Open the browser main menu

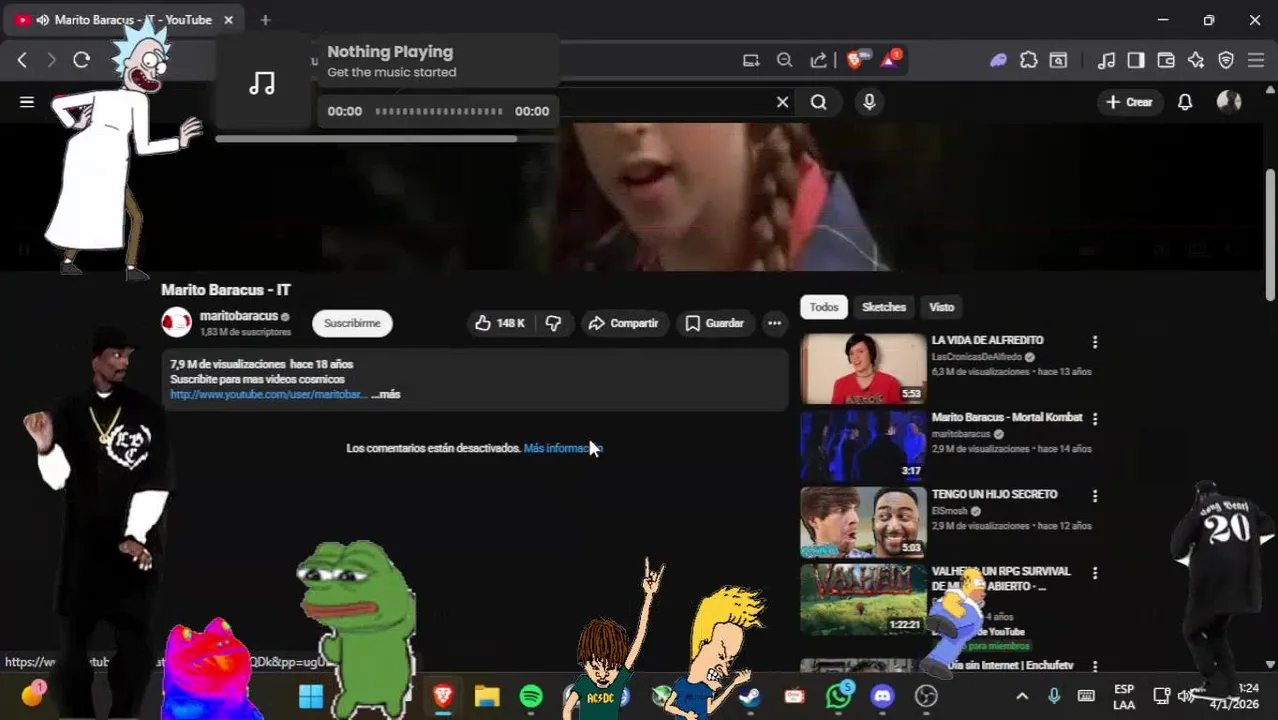click(1256, 60)
